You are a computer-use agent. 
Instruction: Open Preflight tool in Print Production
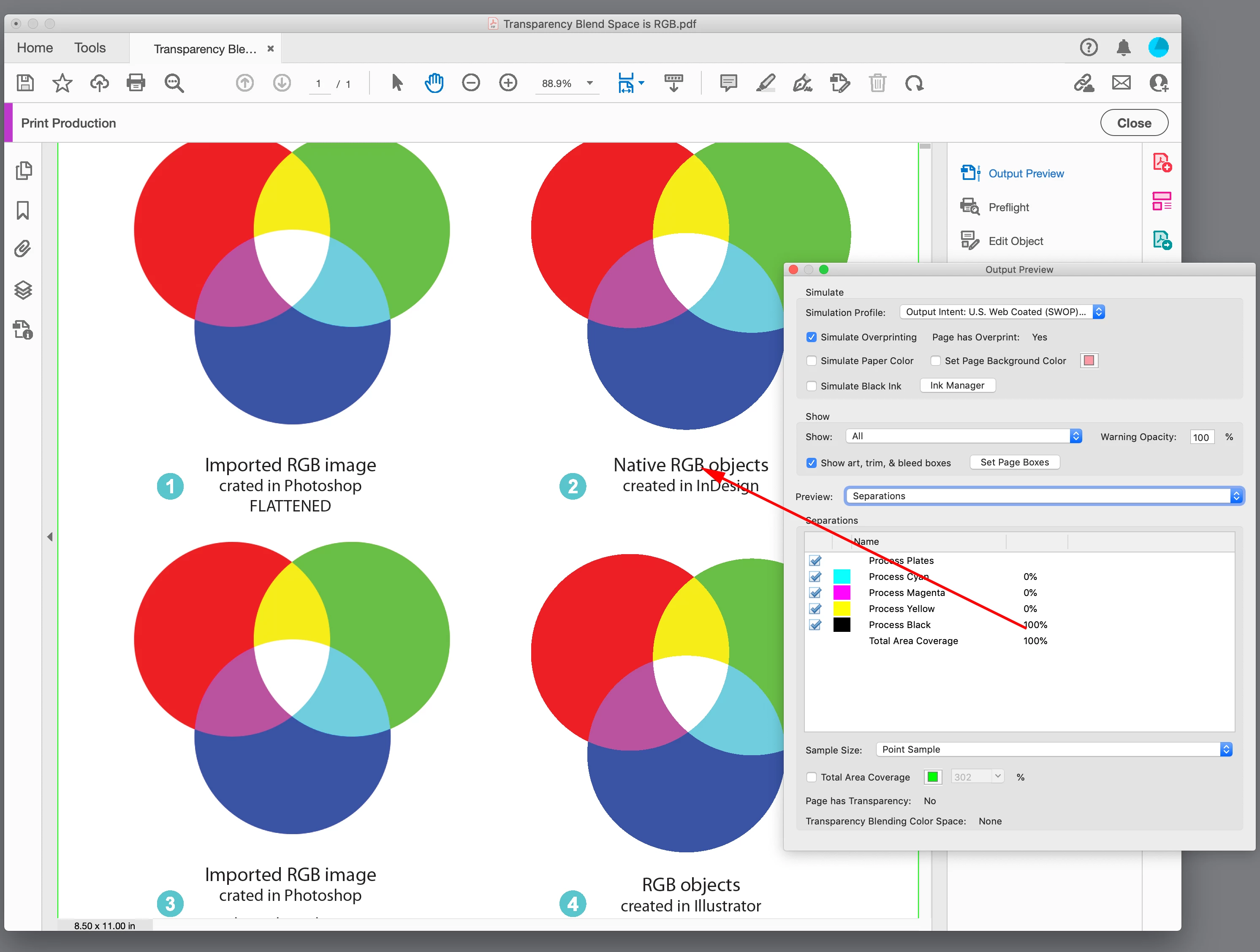click(1008, 207)
